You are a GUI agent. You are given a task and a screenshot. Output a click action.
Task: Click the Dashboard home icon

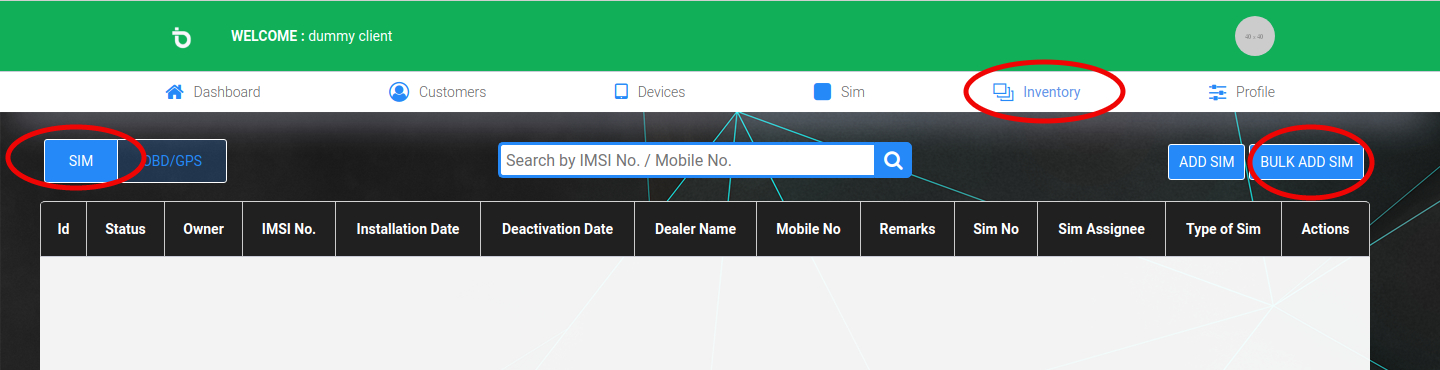175,92
